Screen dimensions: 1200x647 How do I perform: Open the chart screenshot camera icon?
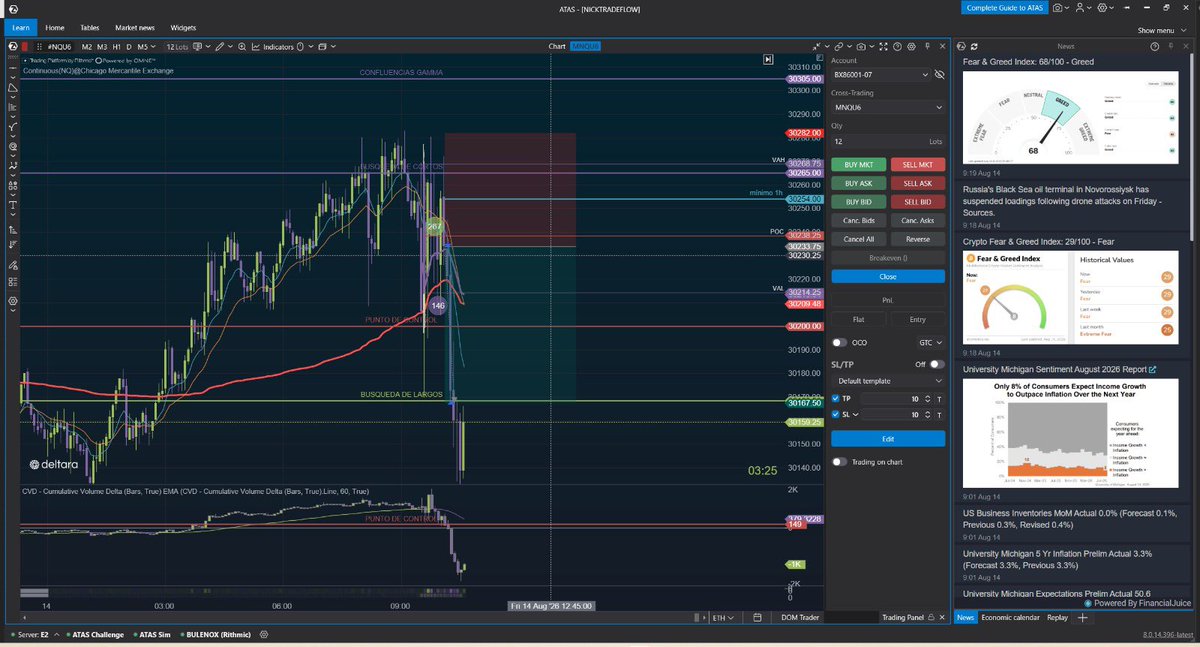861,47
